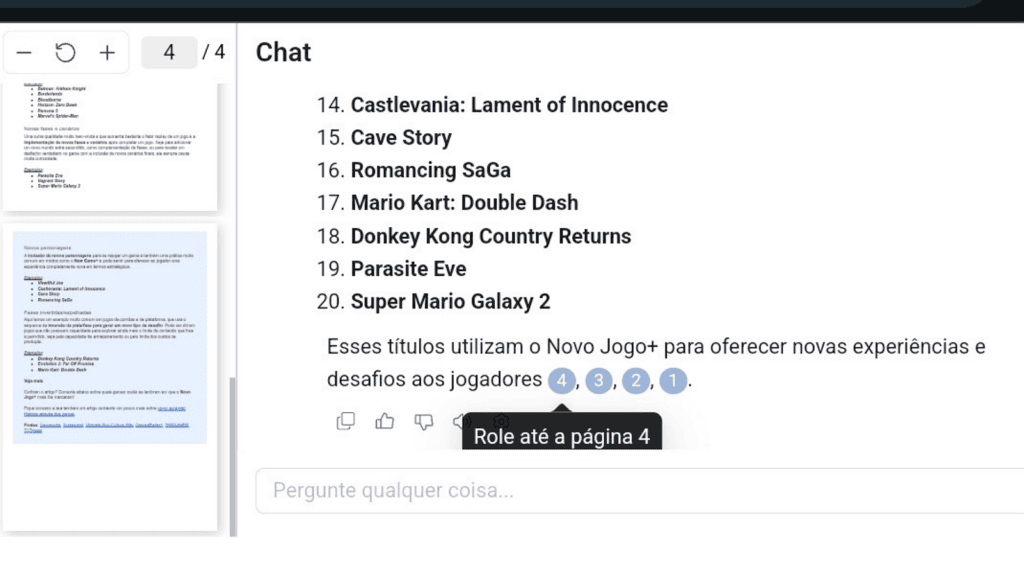Copy the chat response
The image size is (1024, 576).
[x=346, y=421]
